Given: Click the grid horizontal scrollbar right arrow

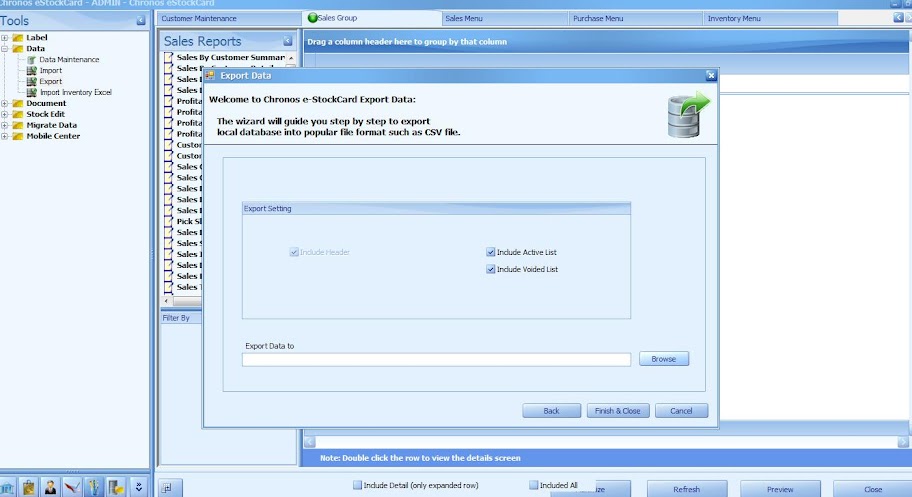Looking at the screenshot, I should [903, 442].
